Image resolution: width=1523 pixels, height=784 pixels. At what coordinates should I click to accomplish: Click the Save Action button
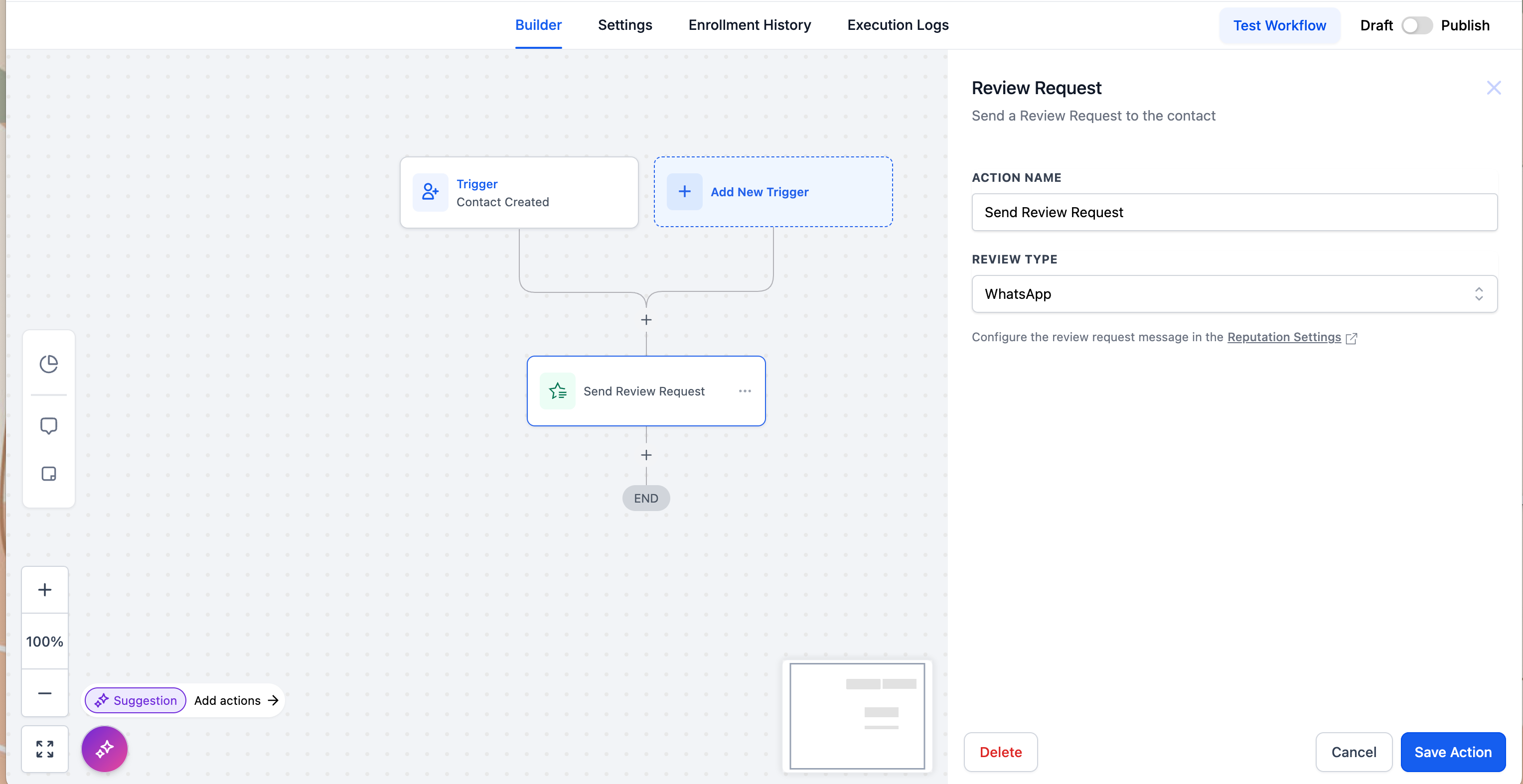point(1452,752)
